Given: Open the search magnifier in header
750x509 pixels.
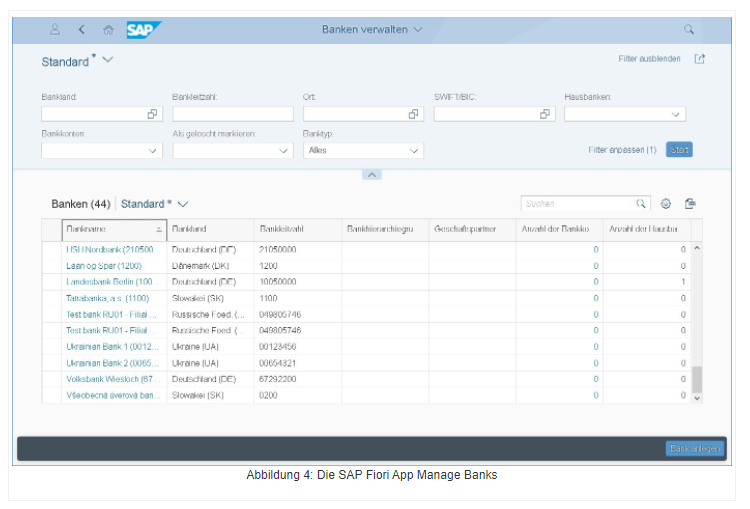Looking at the screenshot, I should pos(688,30).
